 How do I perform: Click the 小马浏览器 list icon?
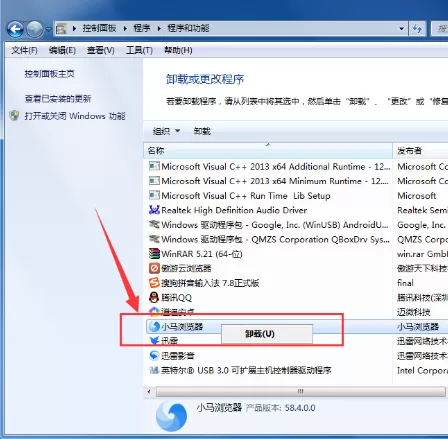154,326
